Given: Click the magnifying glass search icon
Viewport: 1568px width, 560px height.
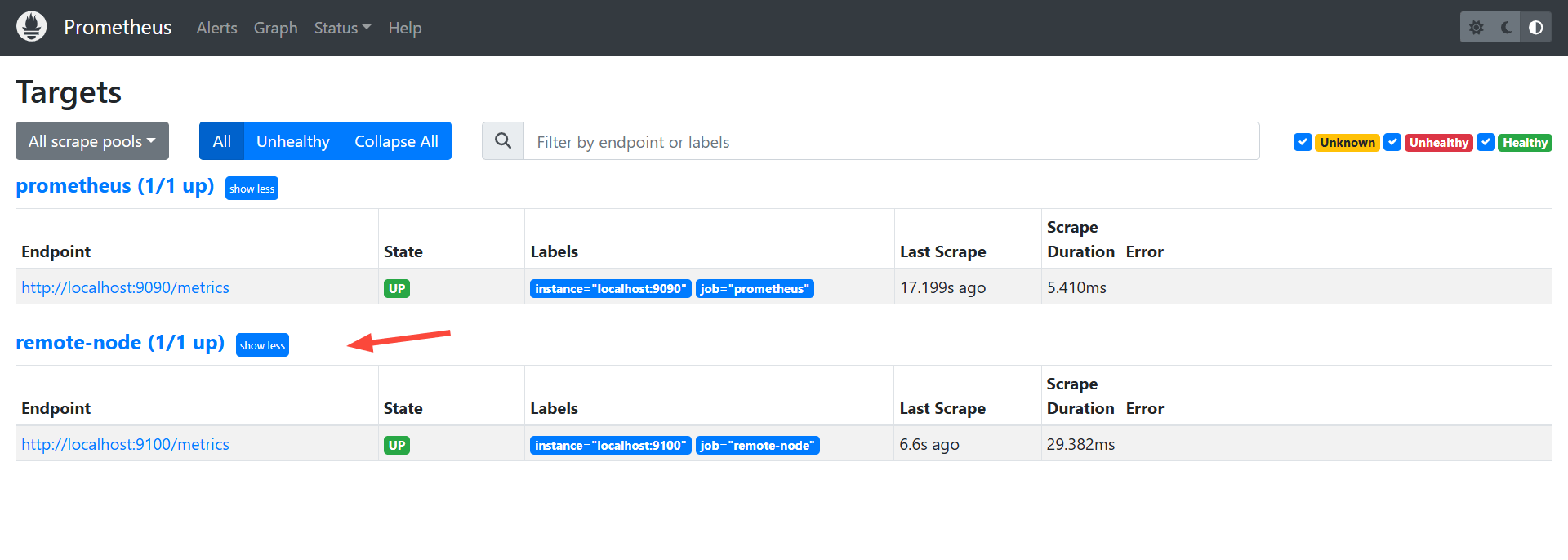Looking at the screenshot, I should (503, 141).
